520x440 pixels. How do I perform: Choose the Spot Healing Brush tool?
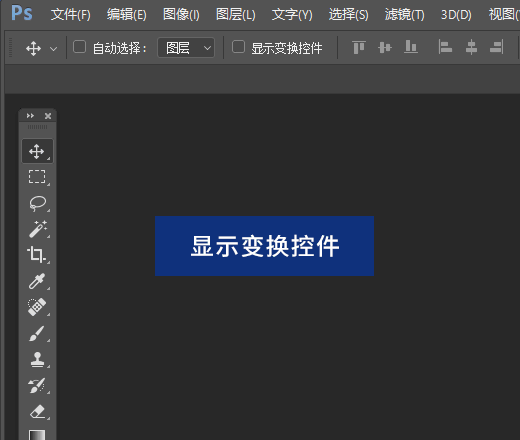37,307
